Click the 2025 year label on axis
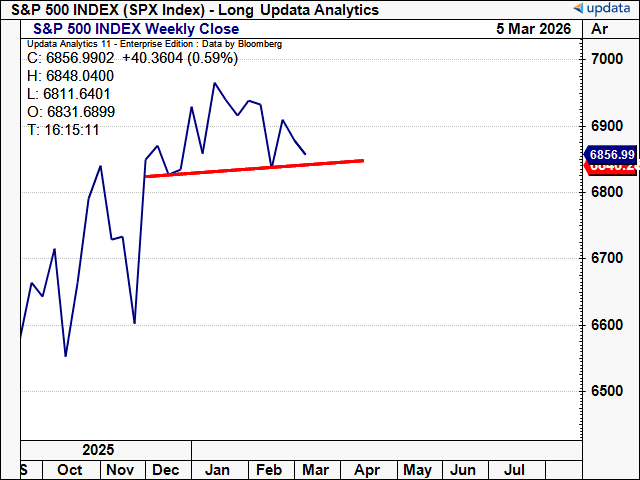 (98, 450)
